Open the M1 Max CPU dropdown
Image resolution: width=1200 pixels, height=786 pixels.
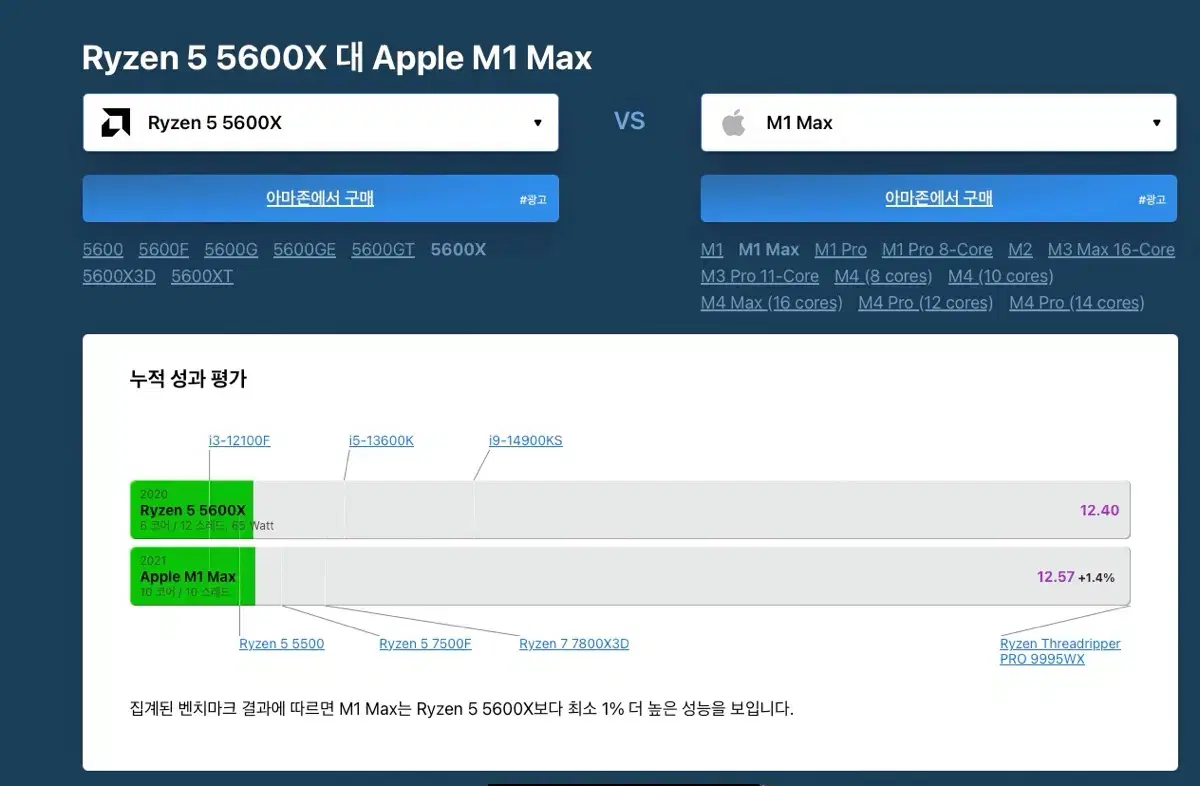point(938,123)
